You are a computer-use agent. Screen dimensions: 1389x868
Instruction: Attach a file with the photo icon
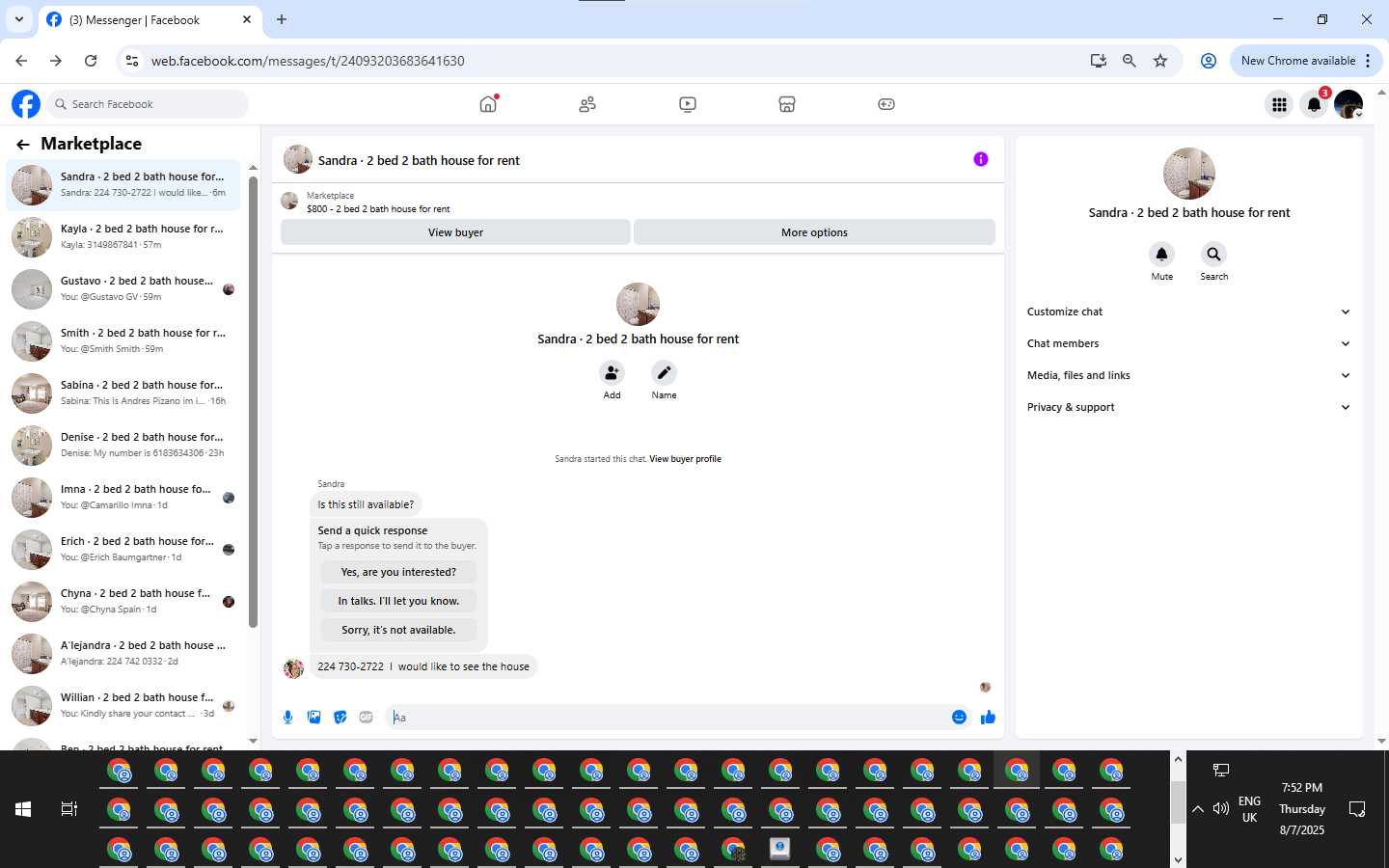click(313, 717)
